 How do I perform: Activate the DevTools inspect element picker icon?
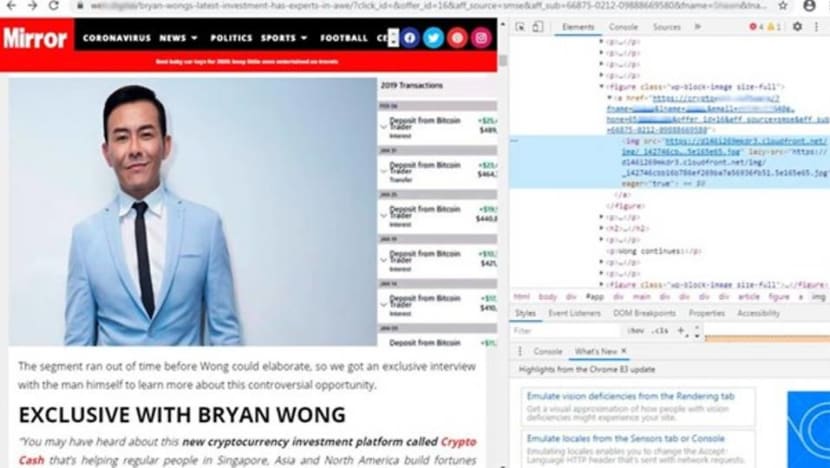pos(520,26)
